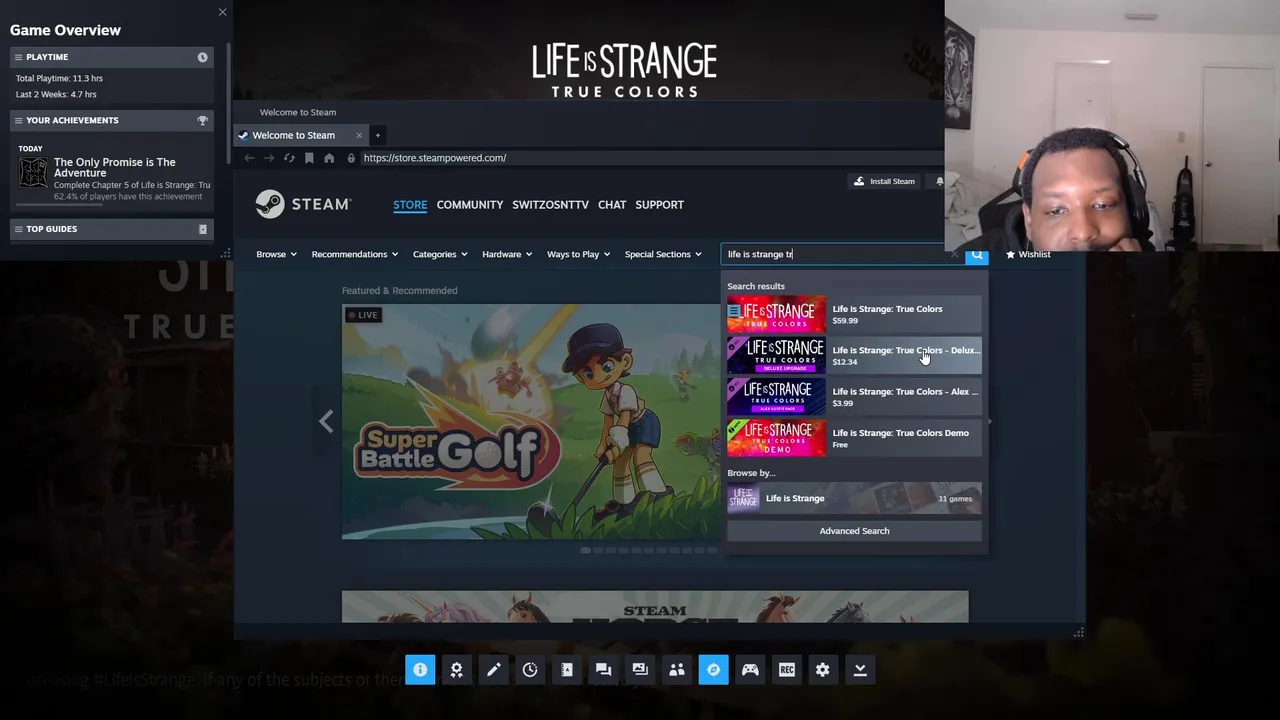This screenshot has width=1280, height=720.
Task: Browse the Life is Strange franchise 11 games
Action: 854,498
